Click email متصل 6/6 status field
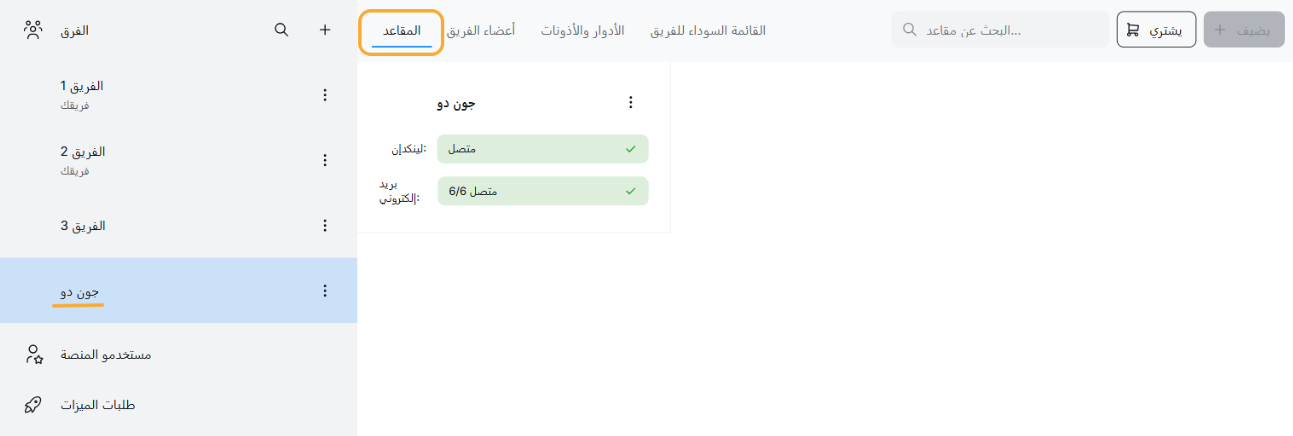This screenshot has height=436, width=1293. coord(542,191)
